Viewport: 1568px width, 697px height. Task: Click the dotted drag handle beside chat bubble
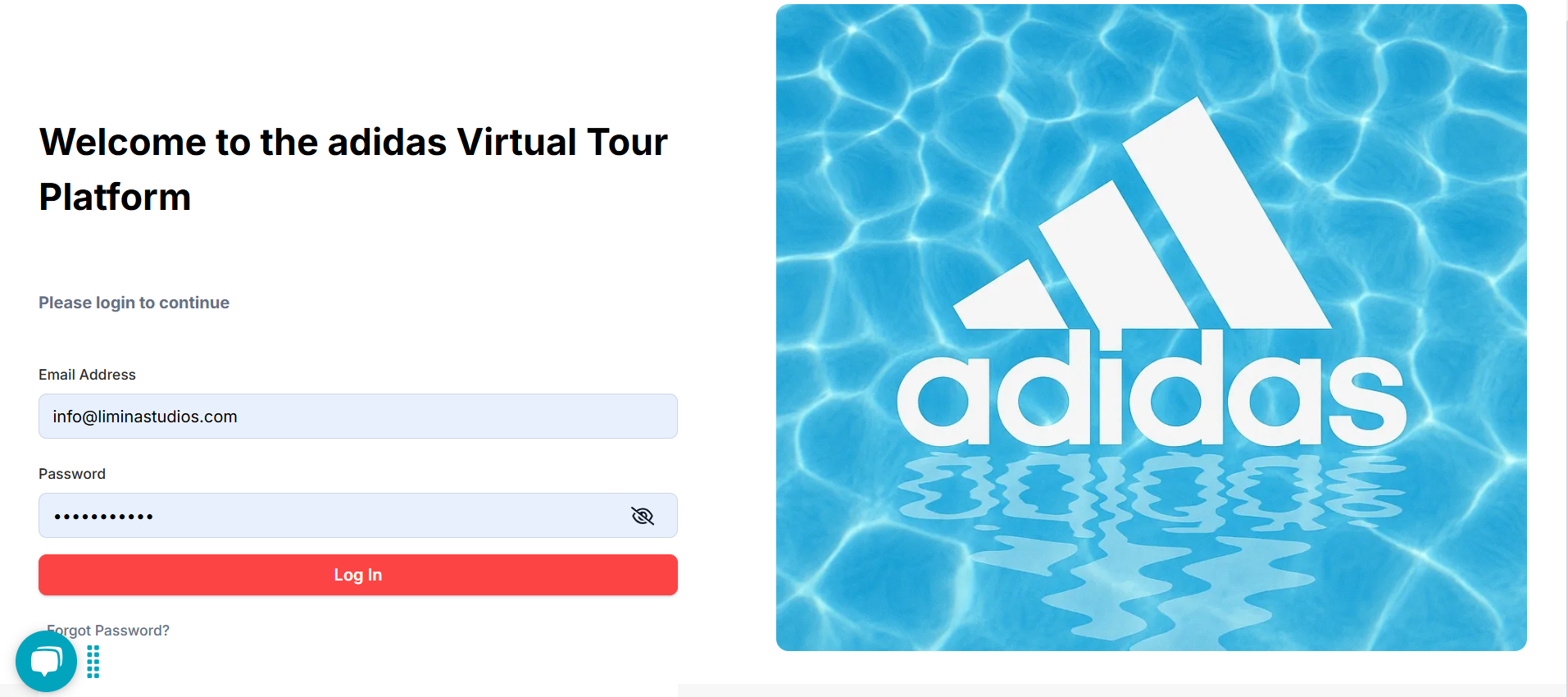pyautogui.click(x=93, y=662)
